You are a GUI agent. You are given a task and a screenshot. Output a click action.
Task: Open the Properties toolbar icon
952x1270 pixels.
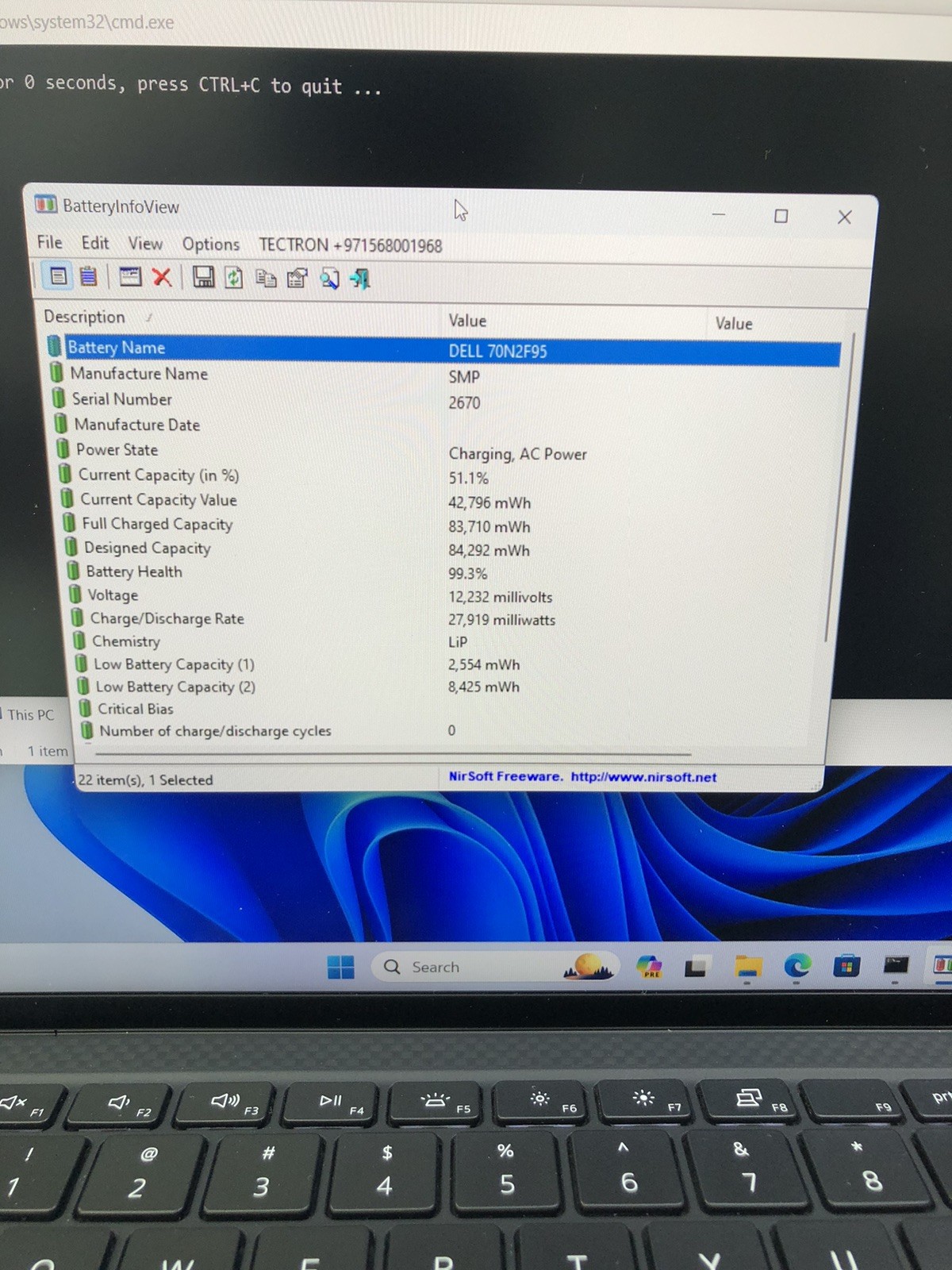[x=297, y=279]
